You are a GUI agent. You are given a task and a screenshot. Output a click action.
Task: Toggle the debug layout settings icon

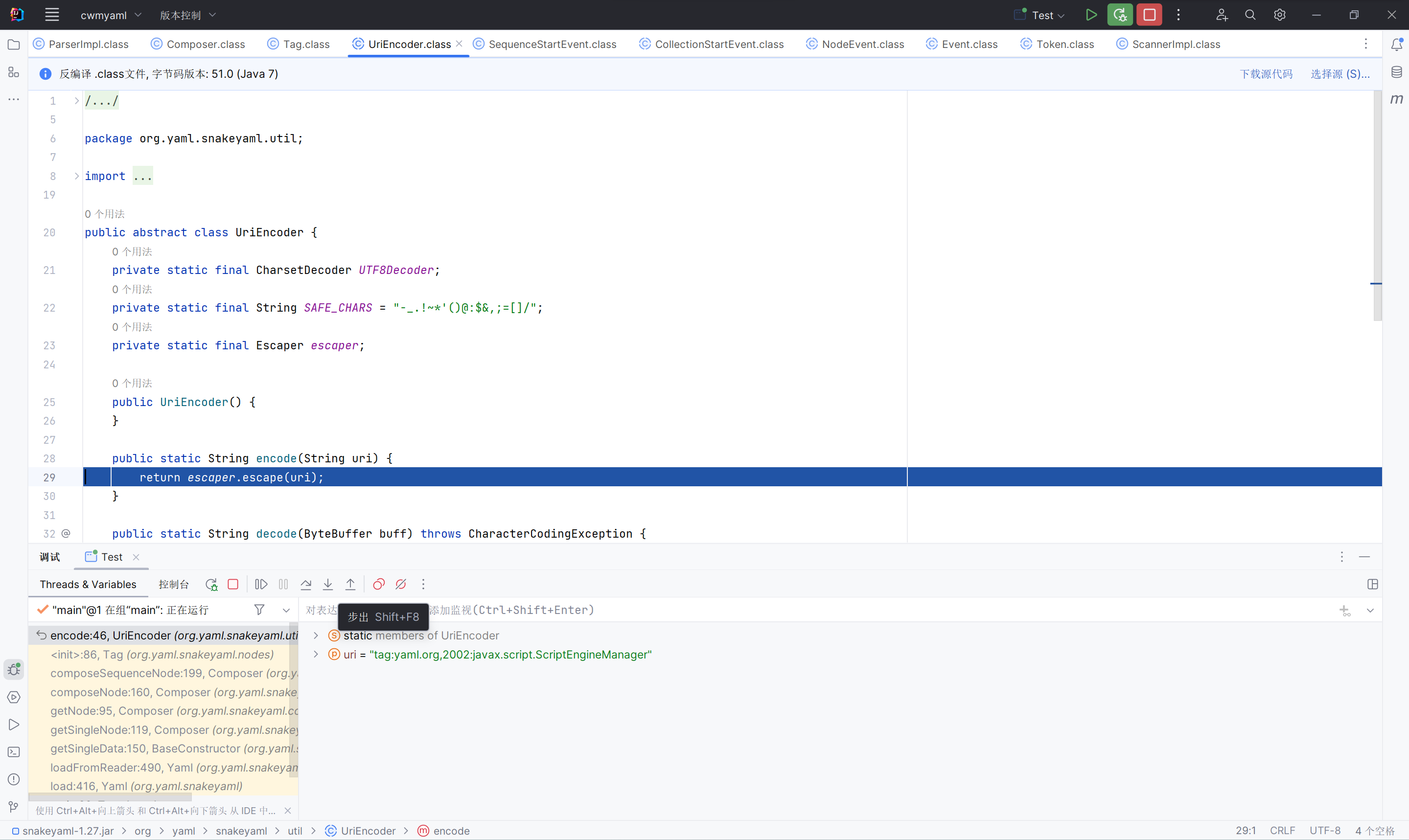coord(1372,584)
